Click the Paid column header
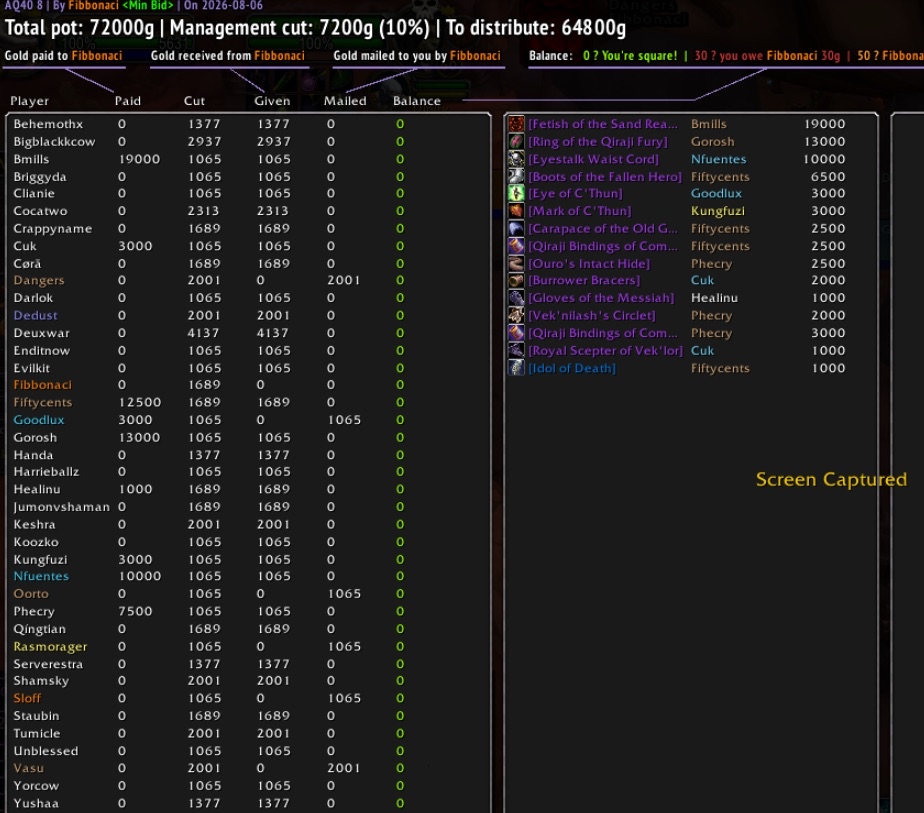Image resolution: width=924 pixels, height=813 pixels. 128,101
